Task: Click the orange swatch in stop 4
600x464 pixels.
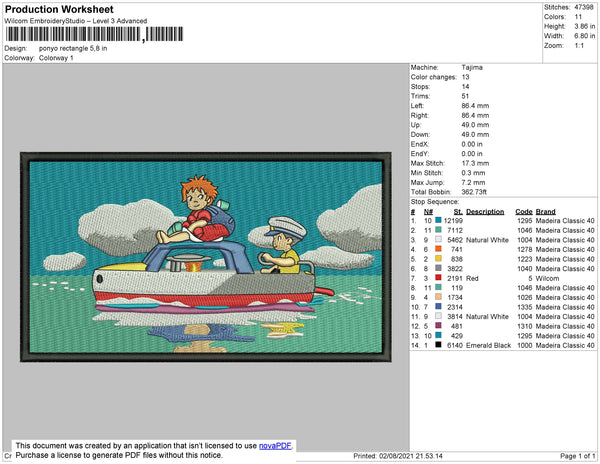Action: click(438, 249)
